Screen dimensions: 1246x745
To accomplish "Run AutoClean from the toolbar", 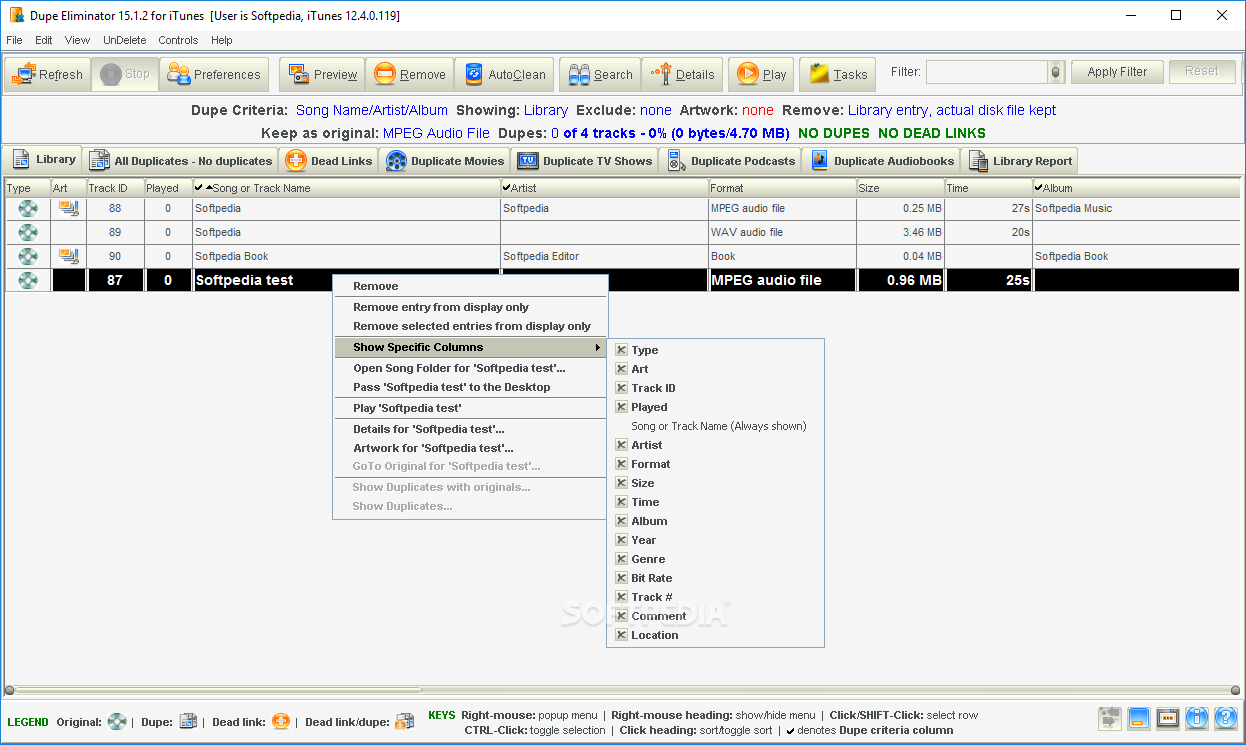I will tap(504, 74).
